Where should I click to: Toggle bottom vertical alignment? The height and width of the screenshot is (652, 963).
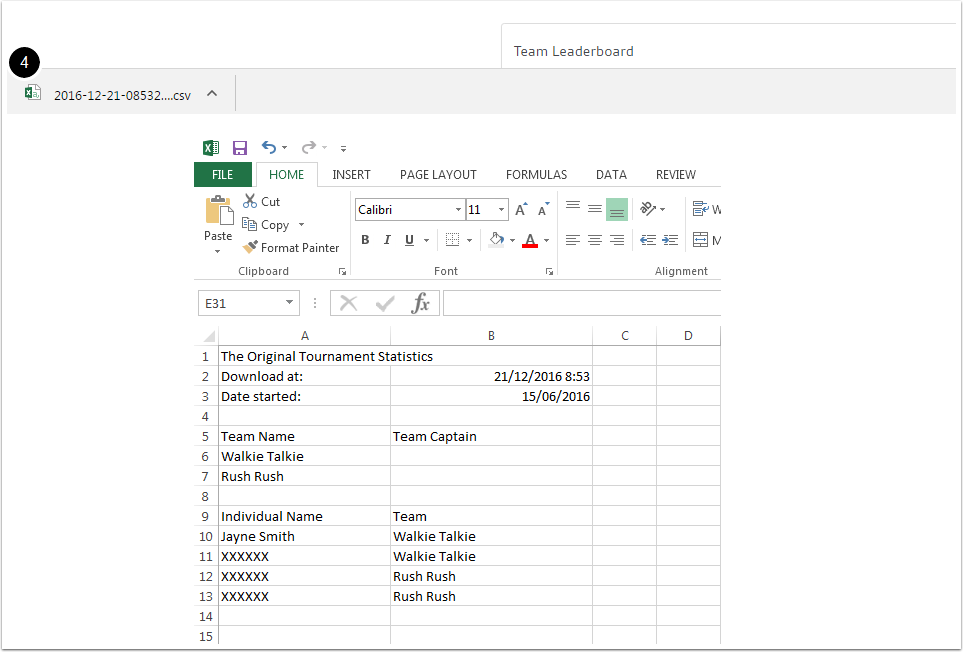(x=617, y=209)
